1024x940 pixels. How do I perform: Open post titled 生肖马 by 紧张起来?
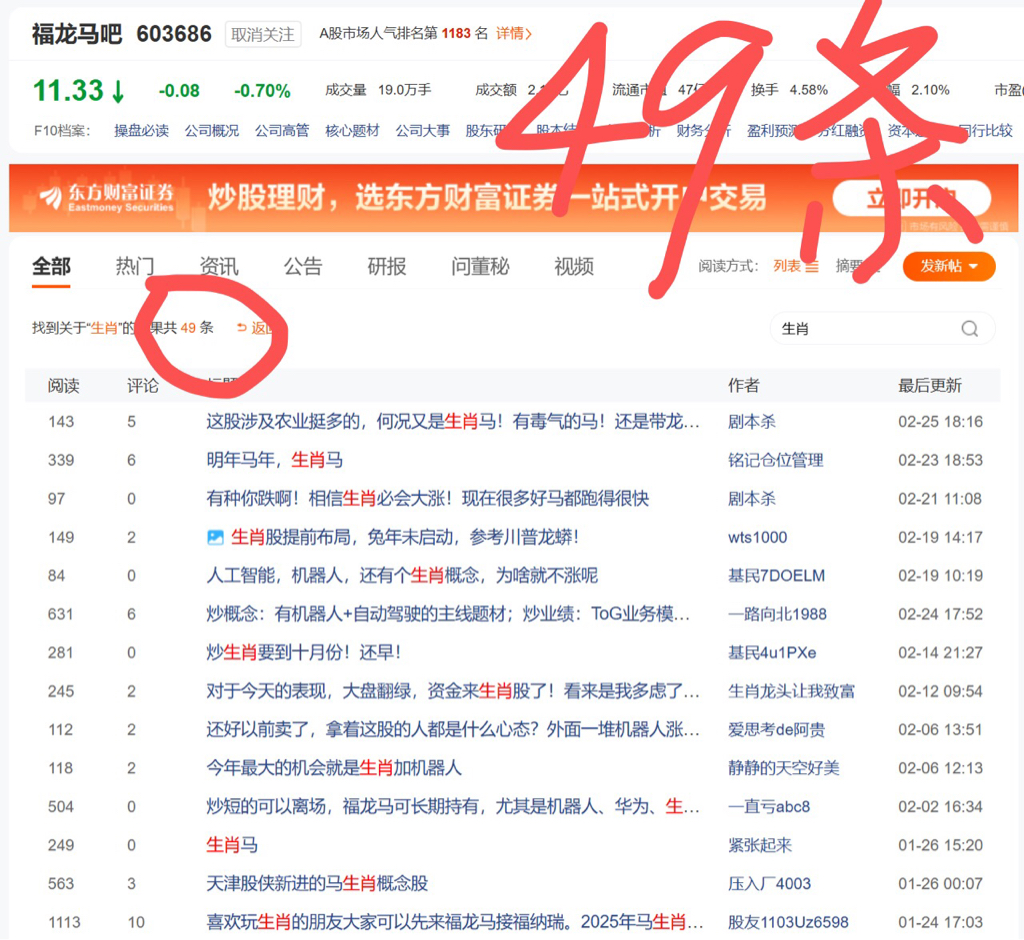coord(232,845)
